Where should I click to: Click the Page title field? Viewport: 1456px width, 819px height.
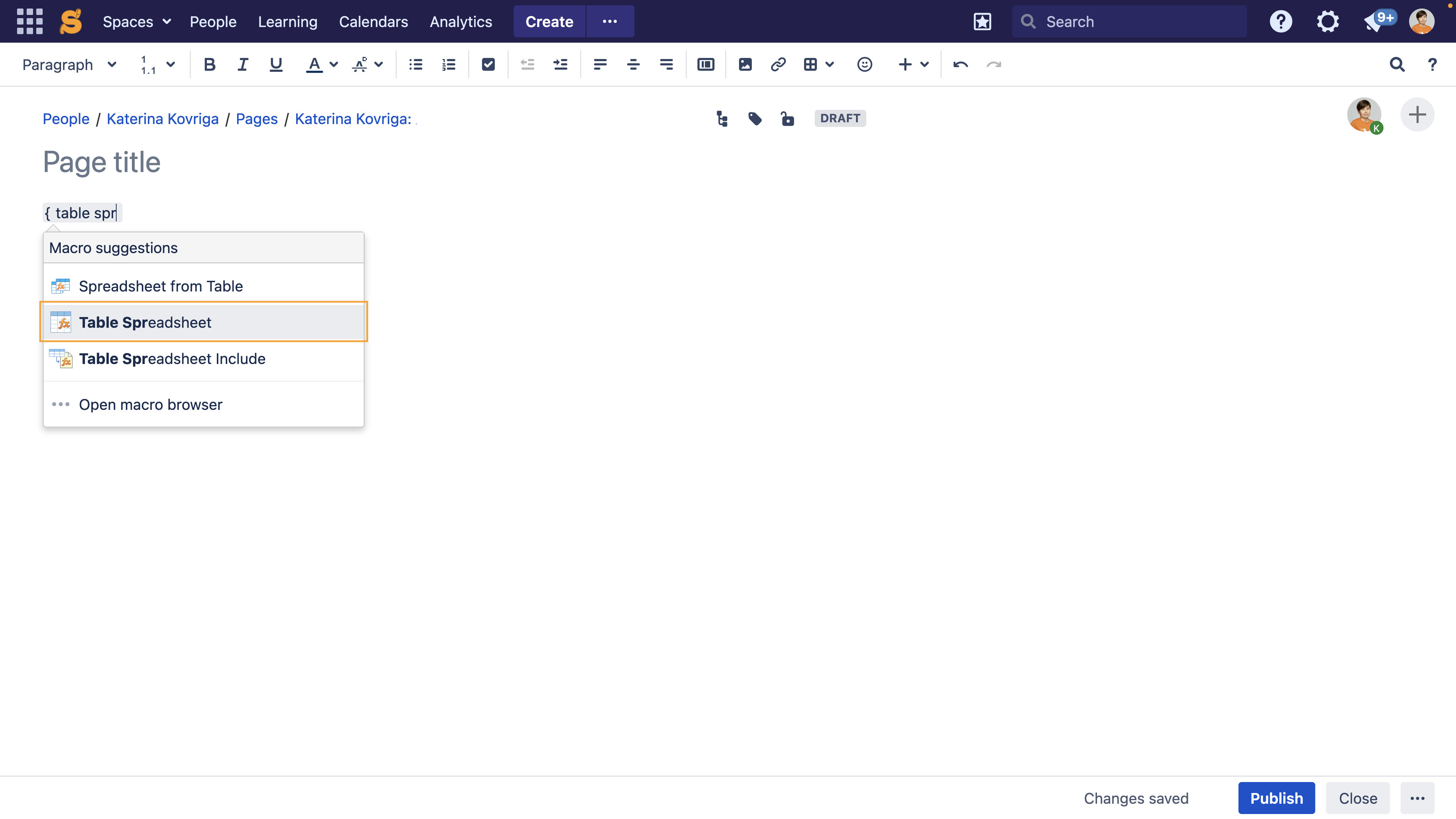[x=102, y=162]
